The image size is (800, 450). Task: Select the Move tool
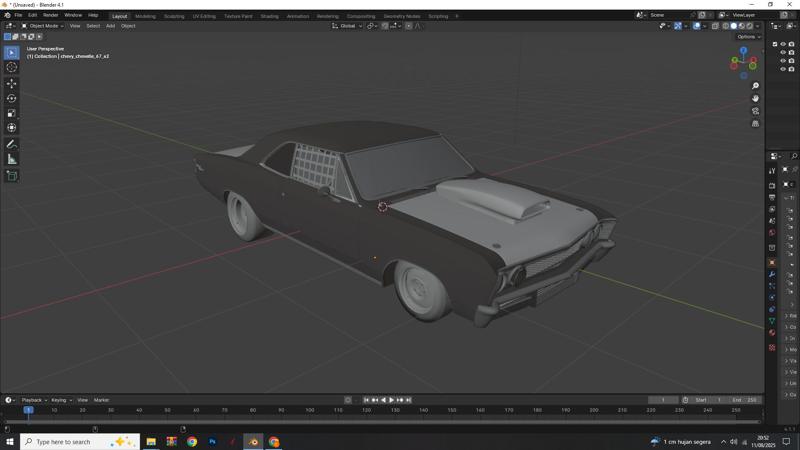click(x=12, y=83)
